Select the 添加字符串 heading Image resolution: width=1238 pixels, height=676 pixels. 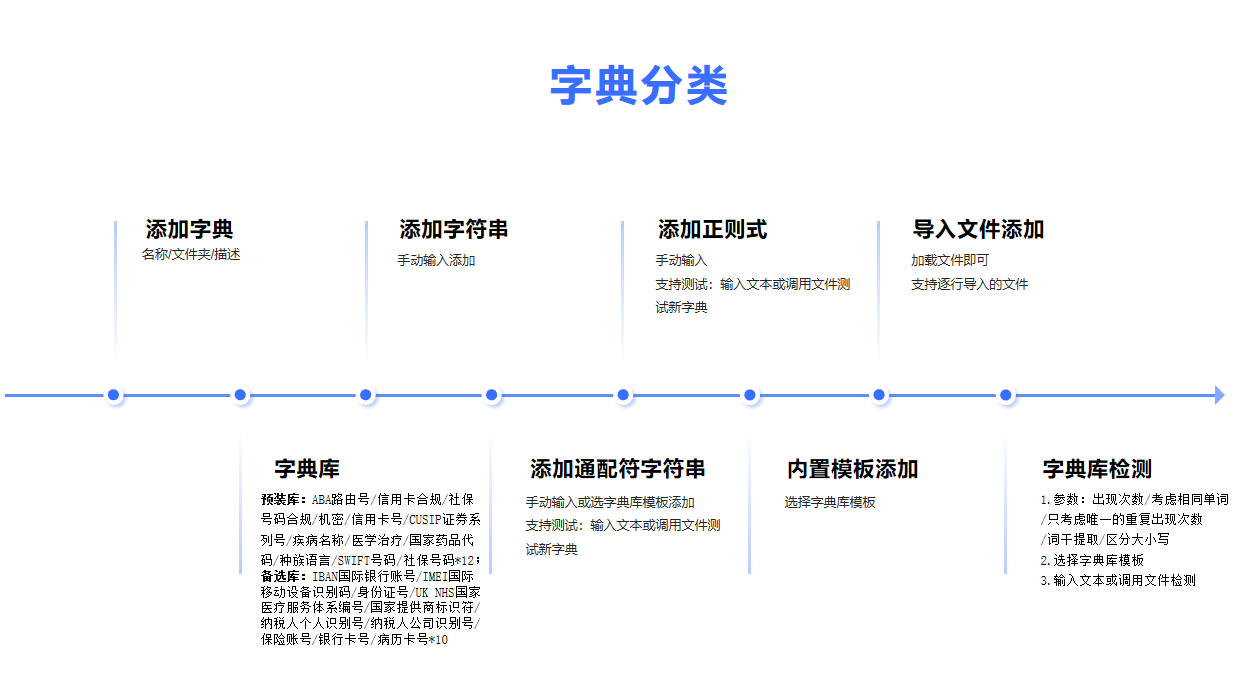(x=453, y=229)
